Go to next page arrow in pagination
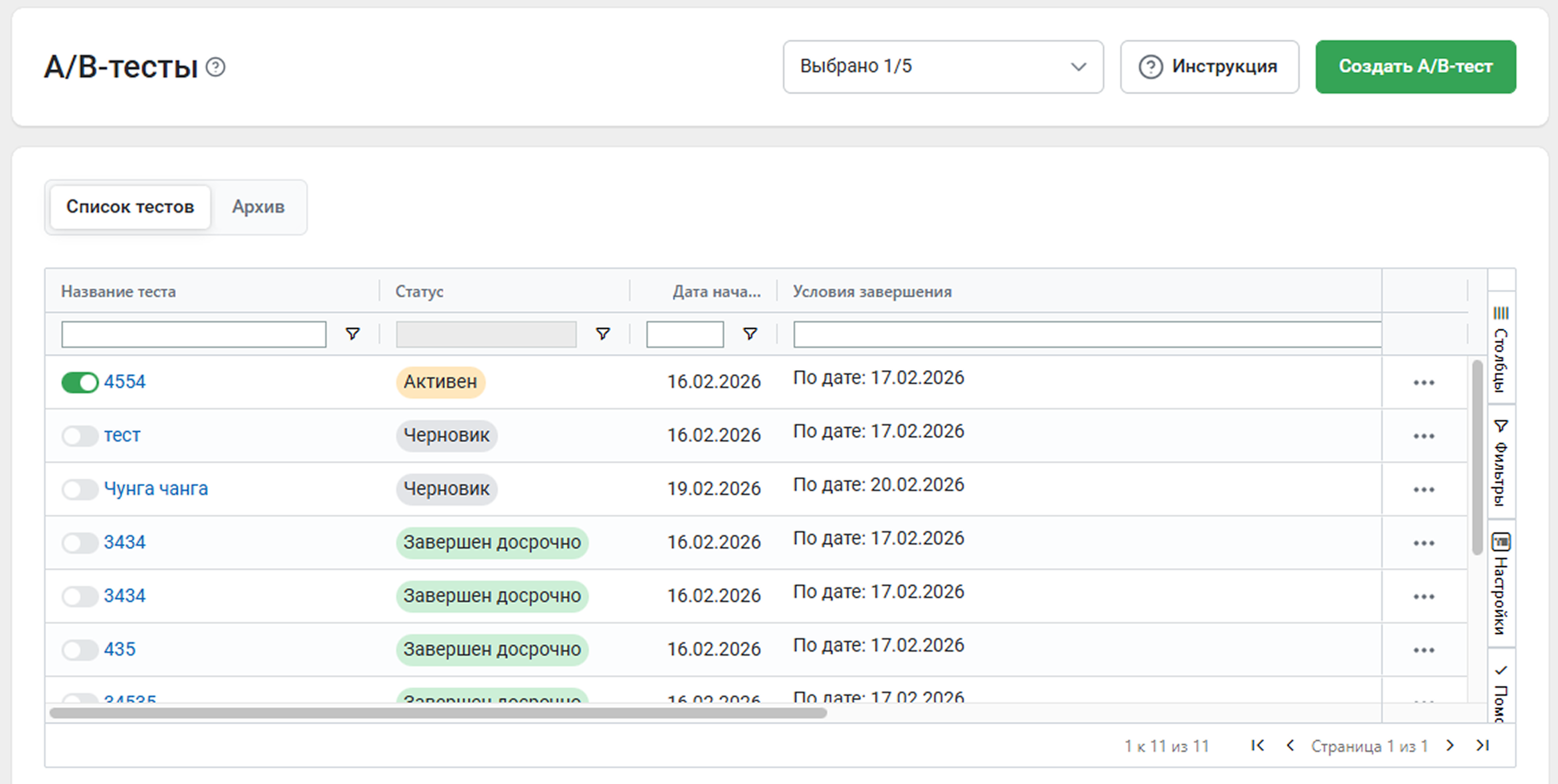The height and width of the screenshot is (784, 1558). 1450,745
